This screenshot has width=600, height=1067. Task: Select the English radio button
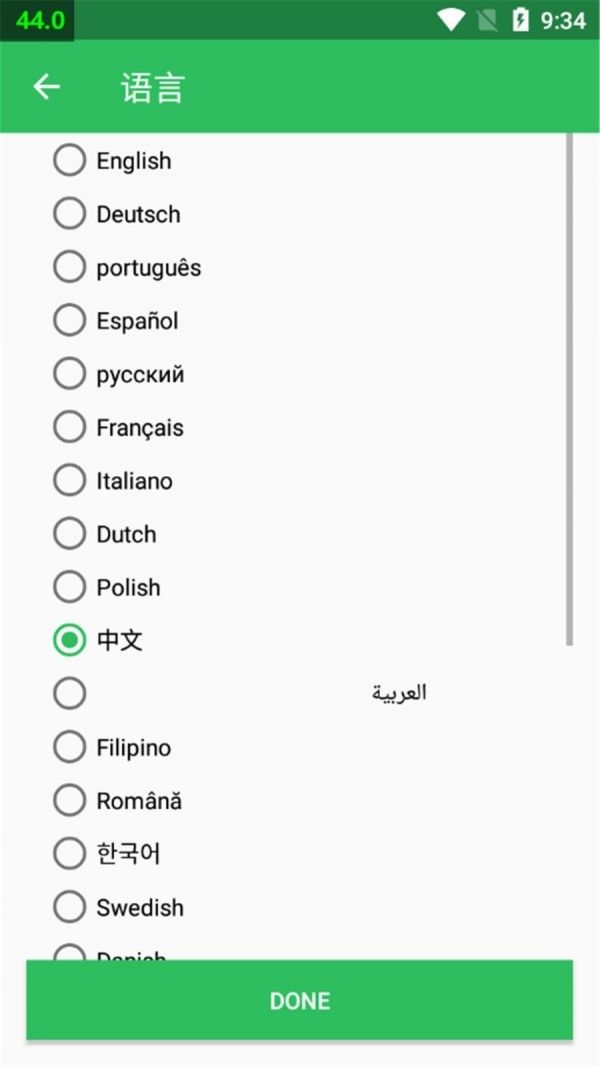coord(69,160)
